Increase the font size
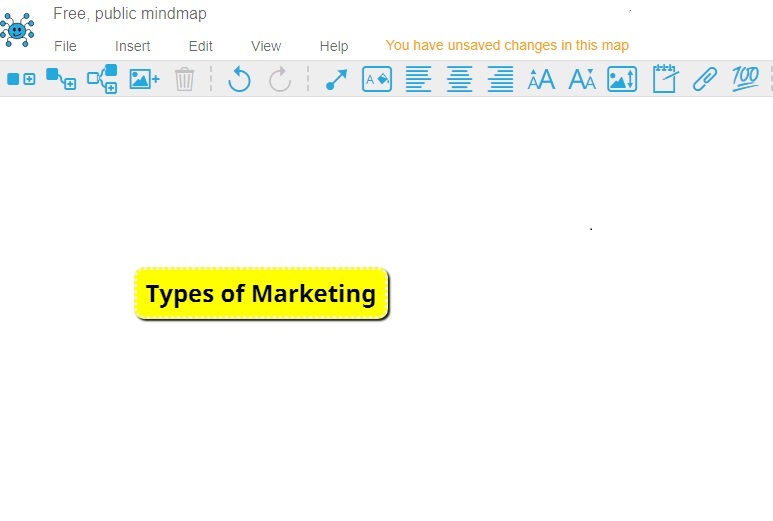Image resolution: width=773 pixels, height=521 pixels. 541,79
